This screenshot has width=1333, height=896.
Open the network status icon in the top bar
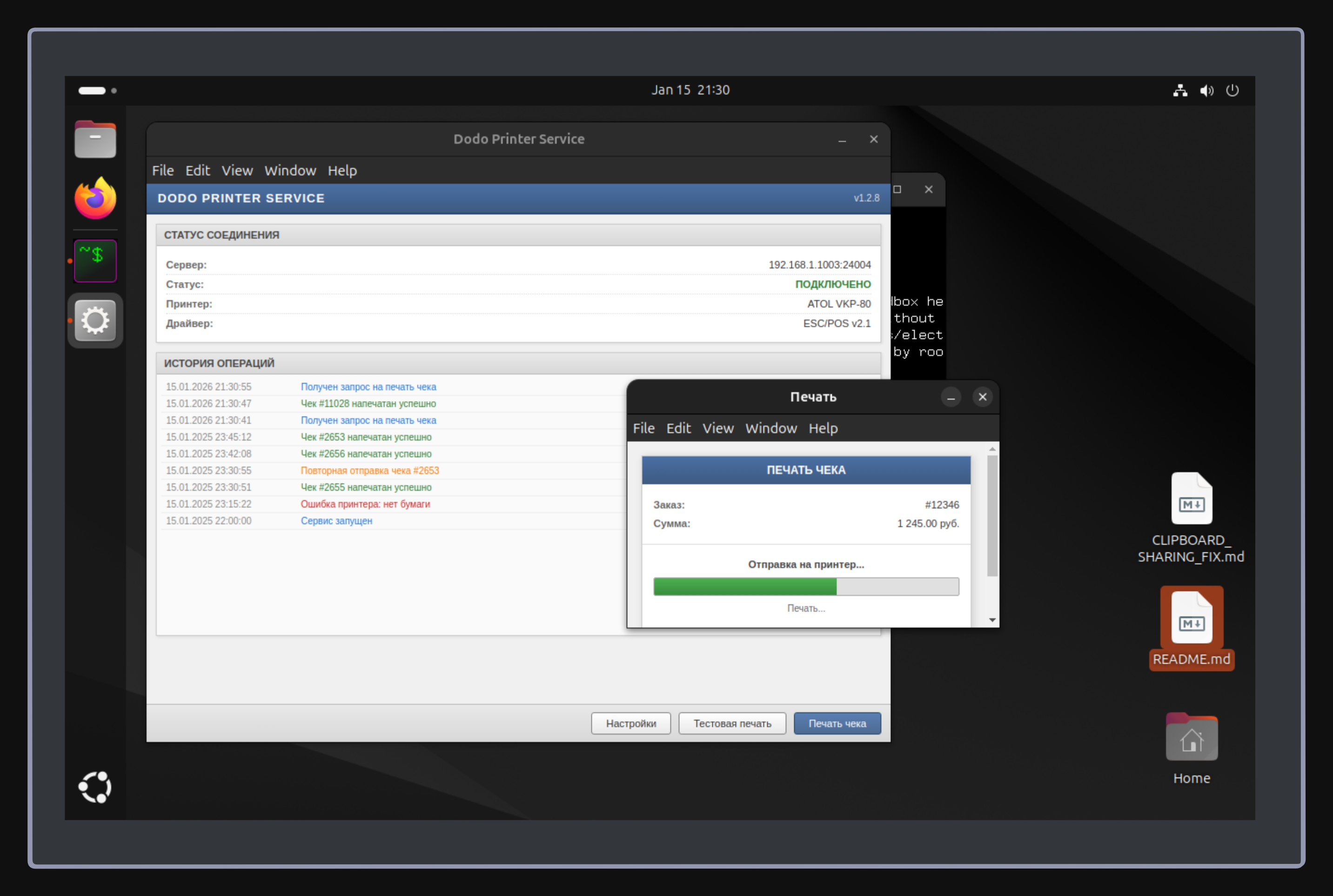[x=1180, y=90]
